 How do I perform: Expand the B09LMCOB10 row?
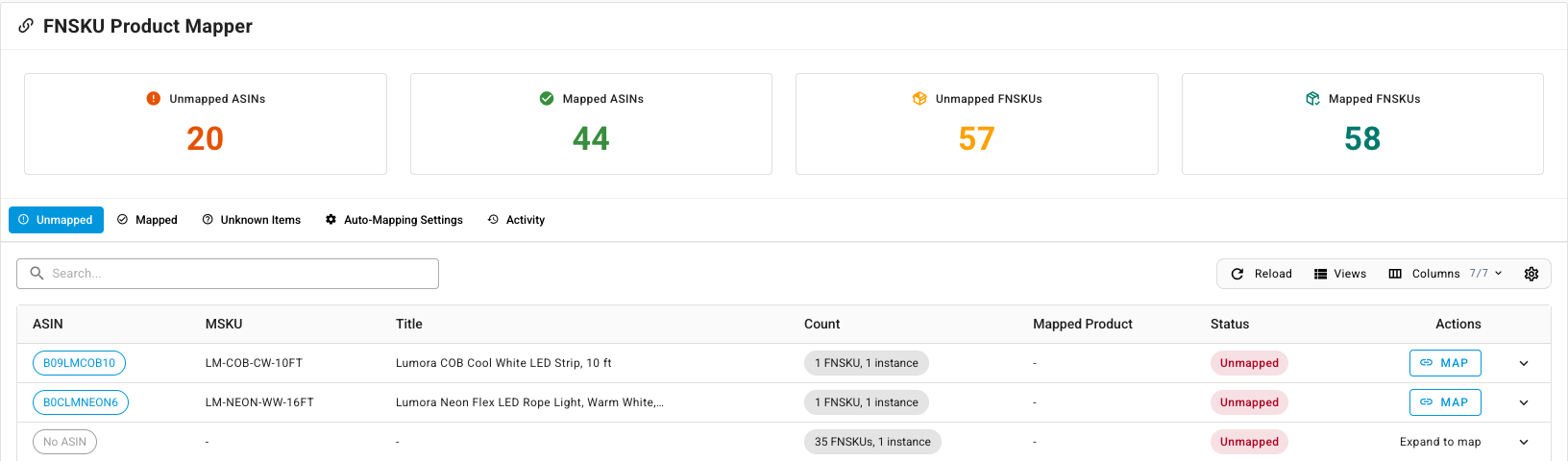pos(1524,363)
